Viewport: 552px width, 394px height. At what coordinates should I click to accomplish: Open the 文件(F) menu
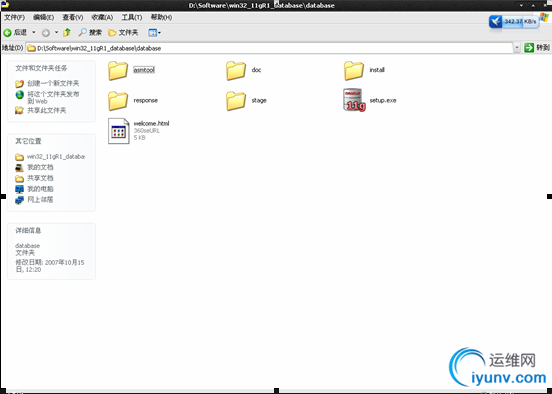(x=14, y=17)
